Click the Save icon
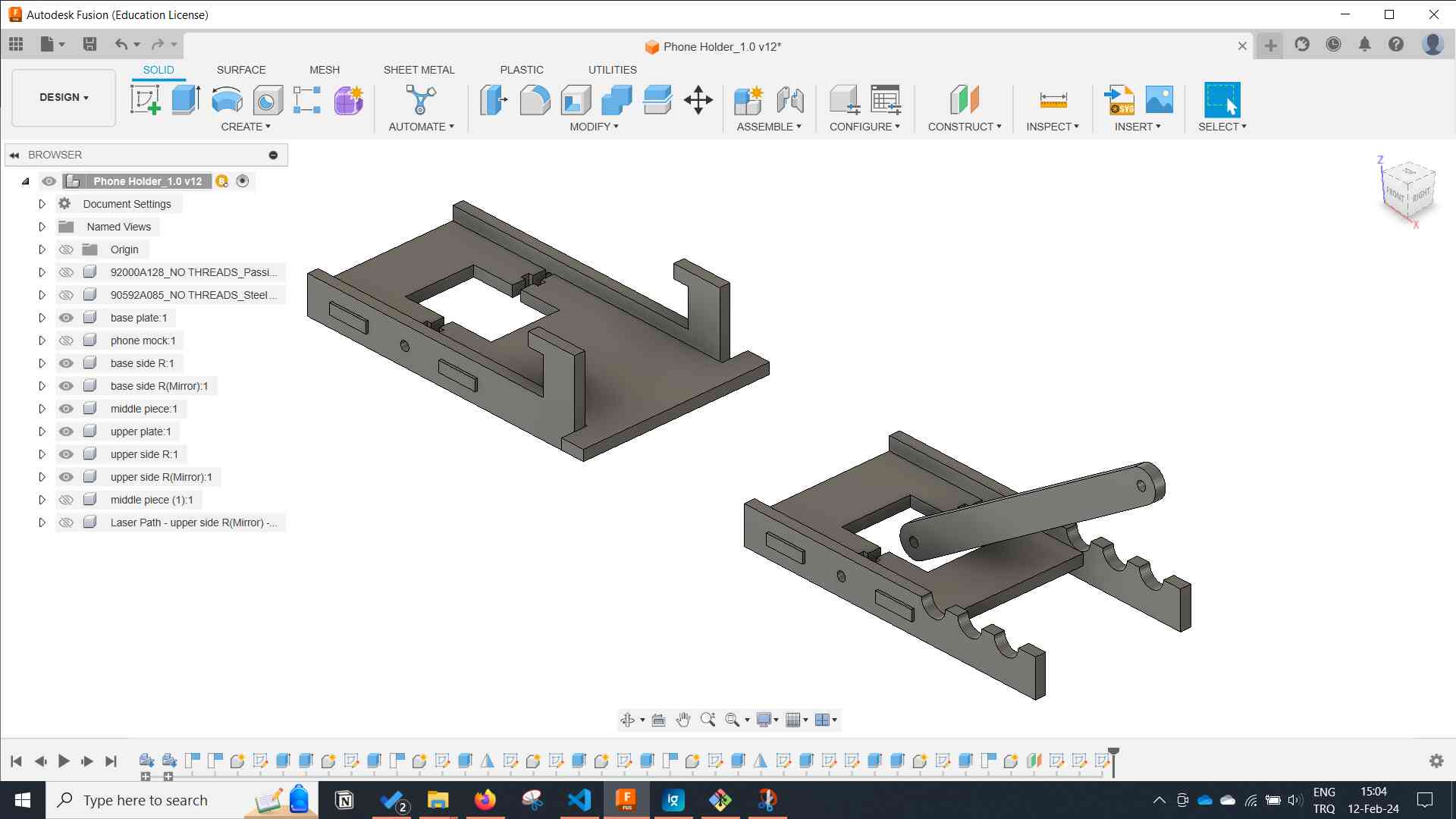Screen dimensions: 1456x819 click(x=89, y=44)
